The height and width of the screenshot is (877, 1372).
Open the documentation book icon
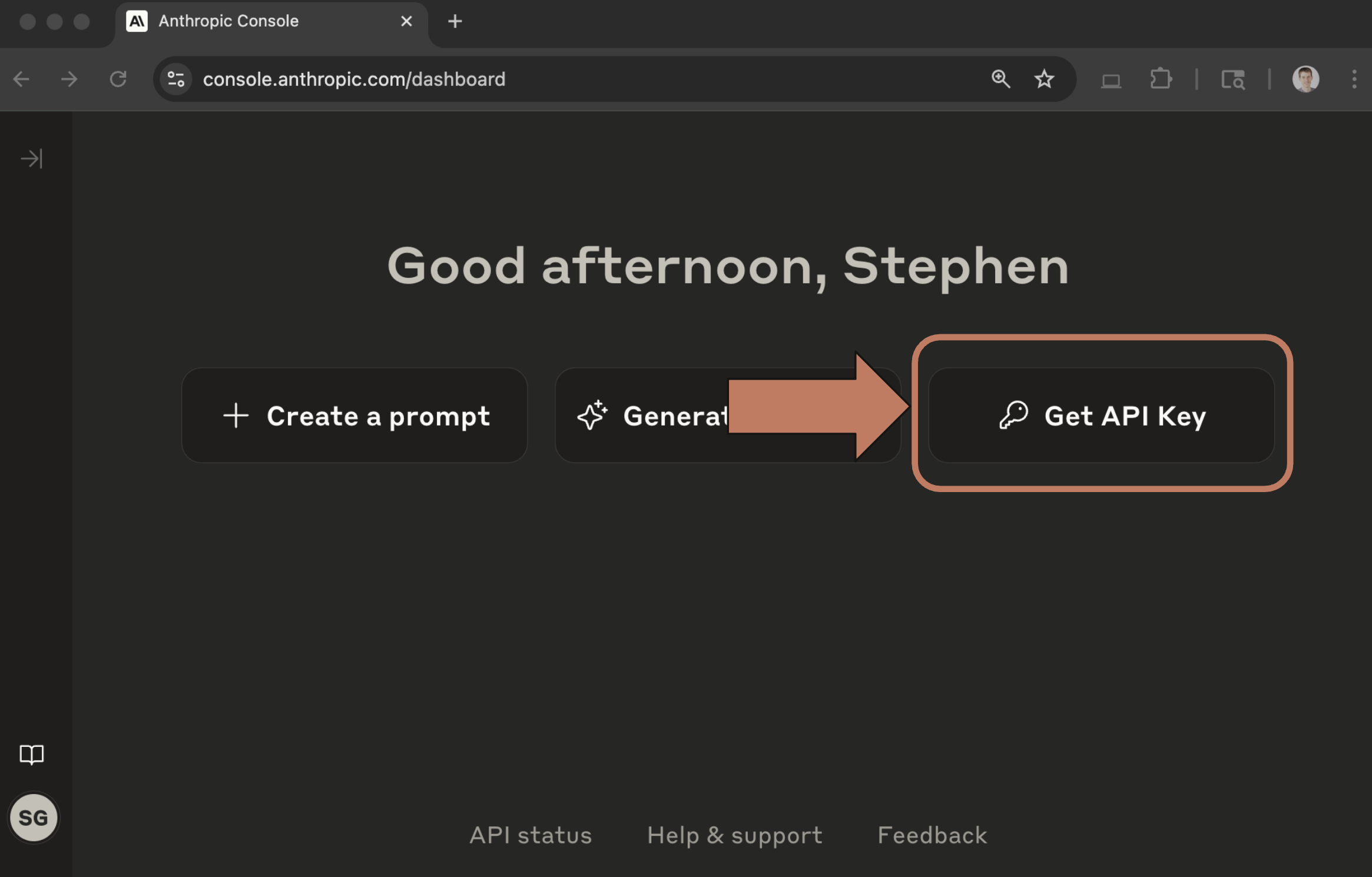[x=32, y=755]
